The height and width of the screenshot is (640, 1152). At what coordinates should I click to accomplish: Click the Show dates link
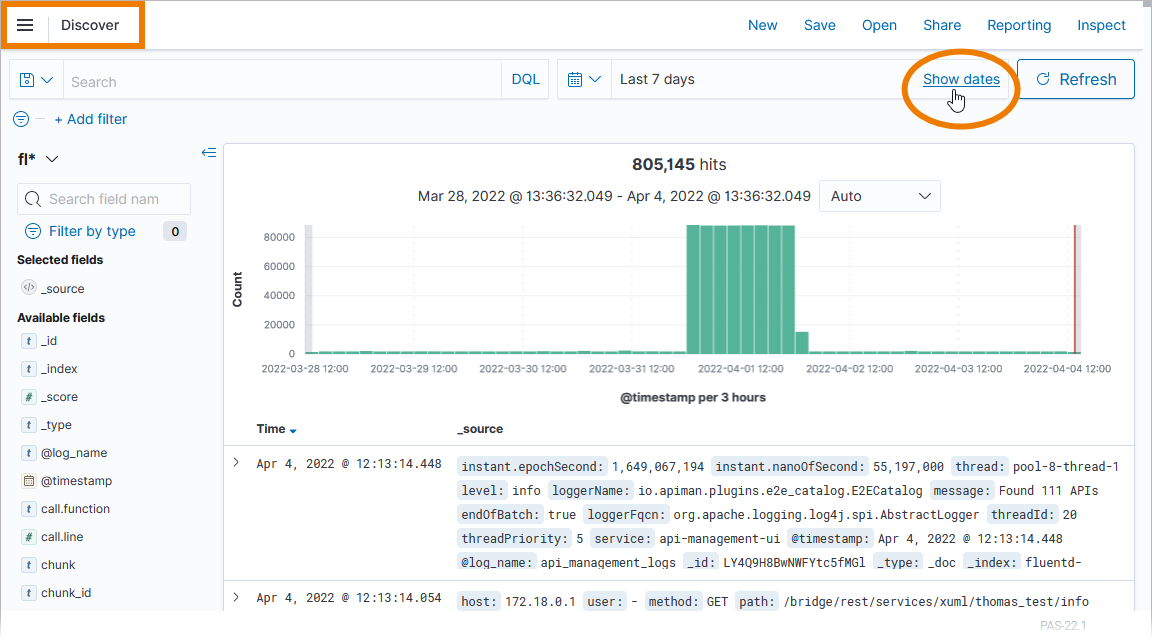pyautogui.click(x=960, y=80)
